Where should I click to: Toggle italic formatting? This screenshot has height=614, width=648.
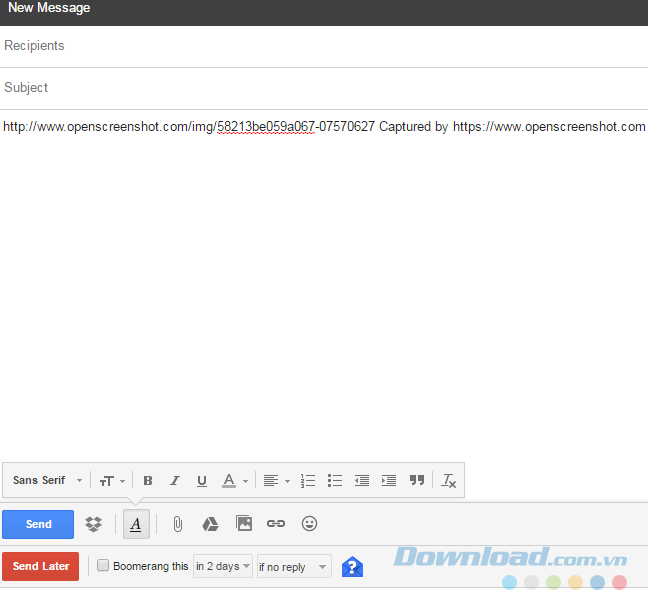[x=175, y=481]
